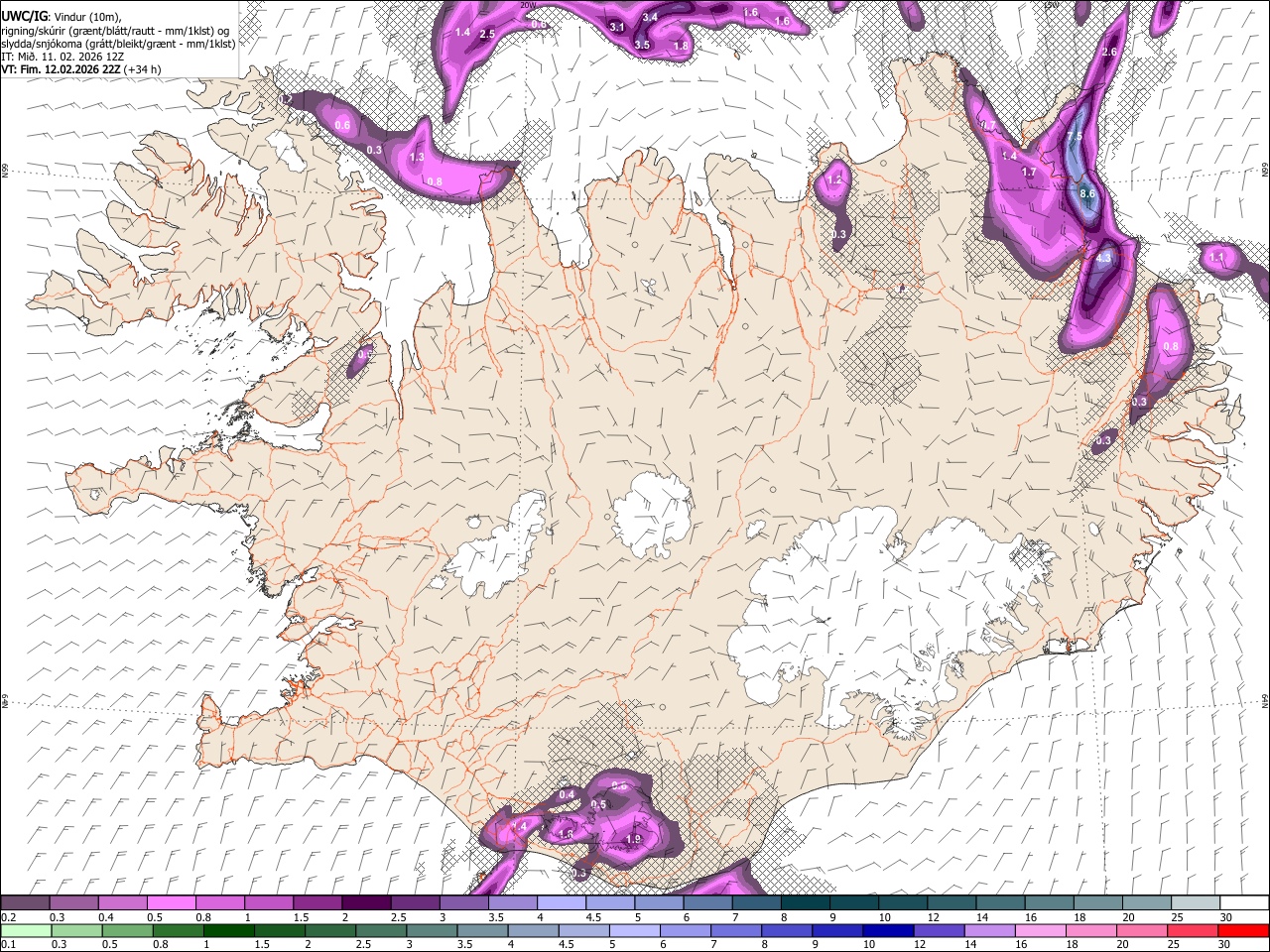Screen dimensions: 1270x952
Task: Click the 'rigning/skúrir' legend description line
Action: point(117,31)
